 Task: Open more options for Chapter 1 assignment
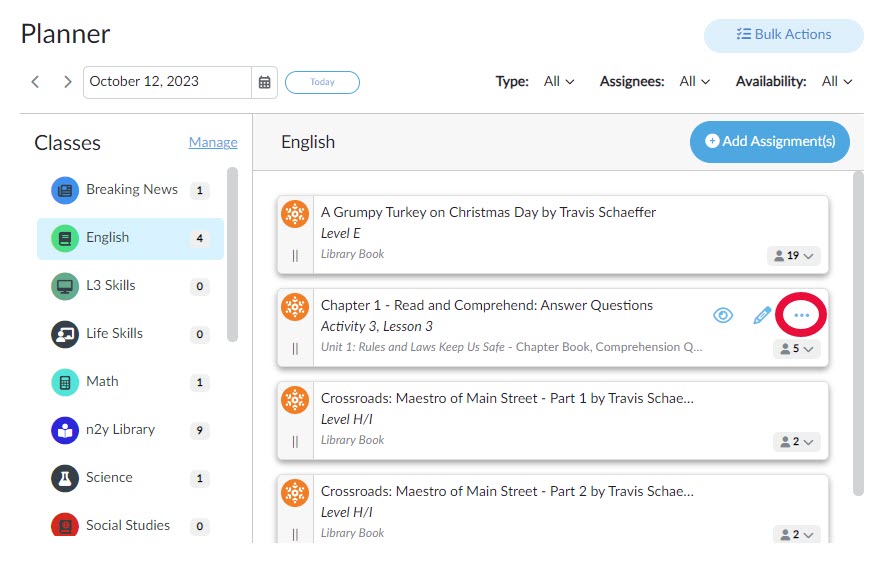coord(802,315)
